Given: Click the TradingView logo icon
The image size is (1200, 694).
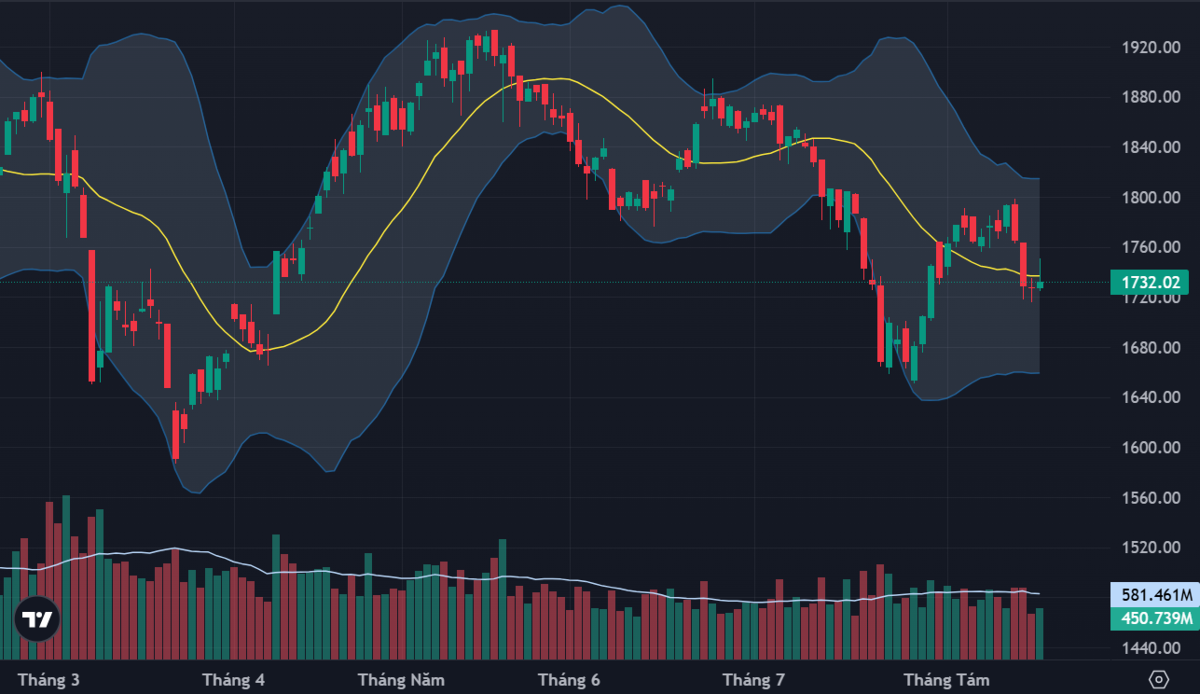Looking at the screenshot, I should (37, 619).
